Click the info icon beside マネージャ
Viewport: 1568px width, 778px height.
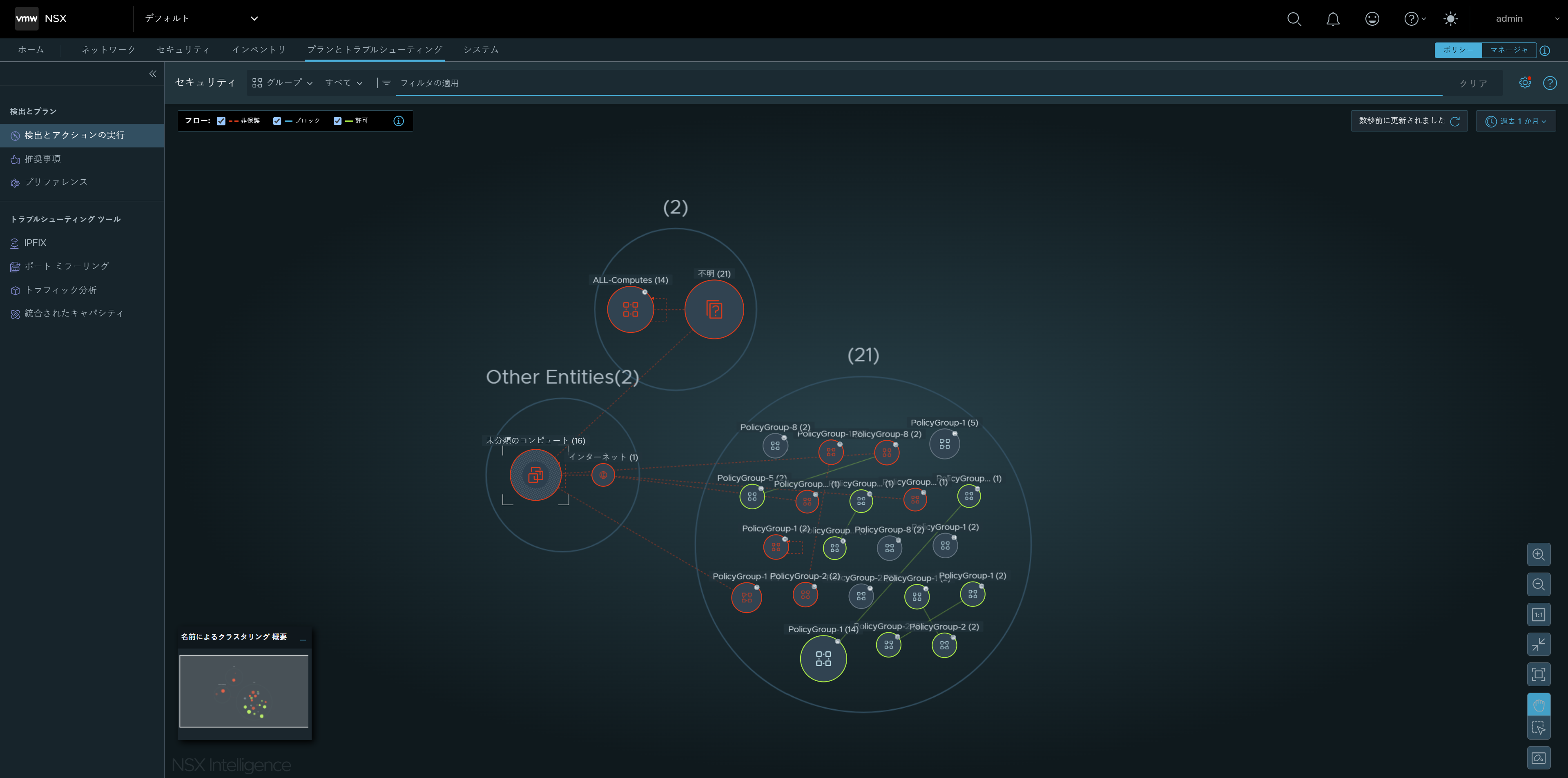tap(1545, 51)
